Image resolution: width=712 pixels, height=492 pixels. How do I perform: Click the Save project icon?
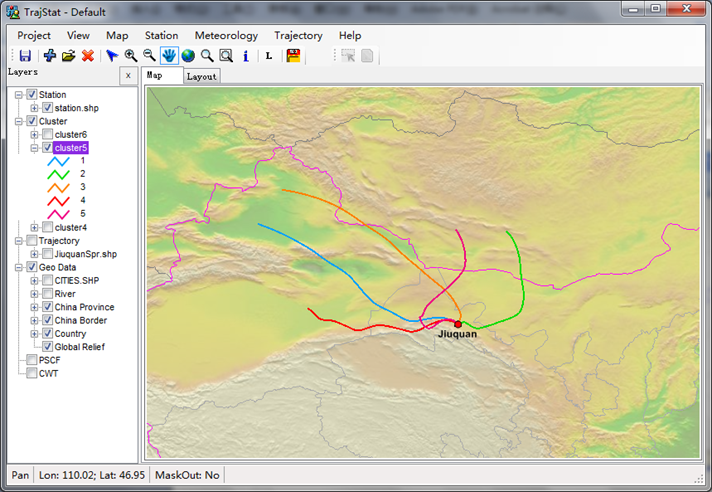[25, 56]
